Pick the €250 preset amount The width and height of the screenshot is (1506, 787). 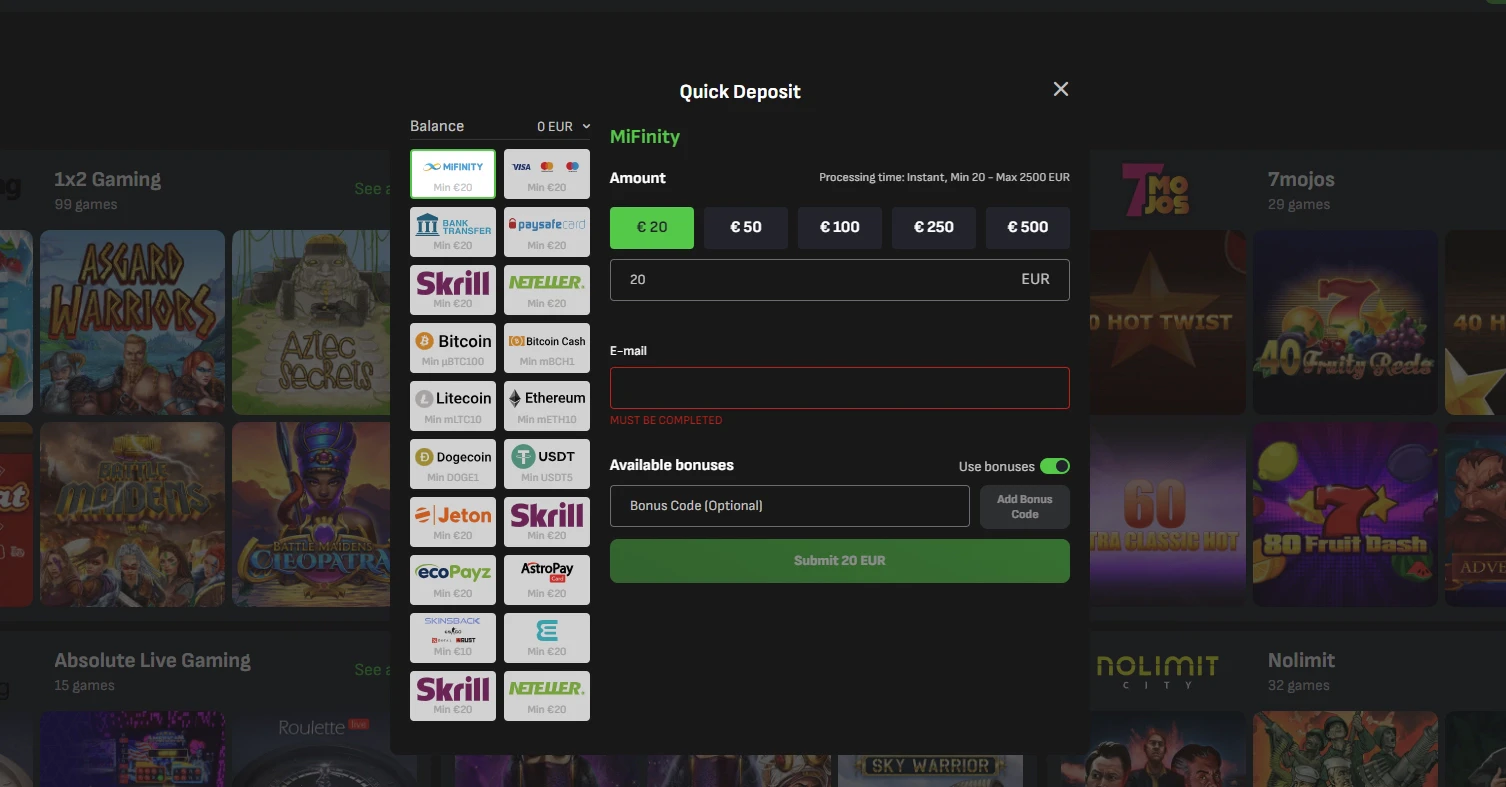click(934, 227)
